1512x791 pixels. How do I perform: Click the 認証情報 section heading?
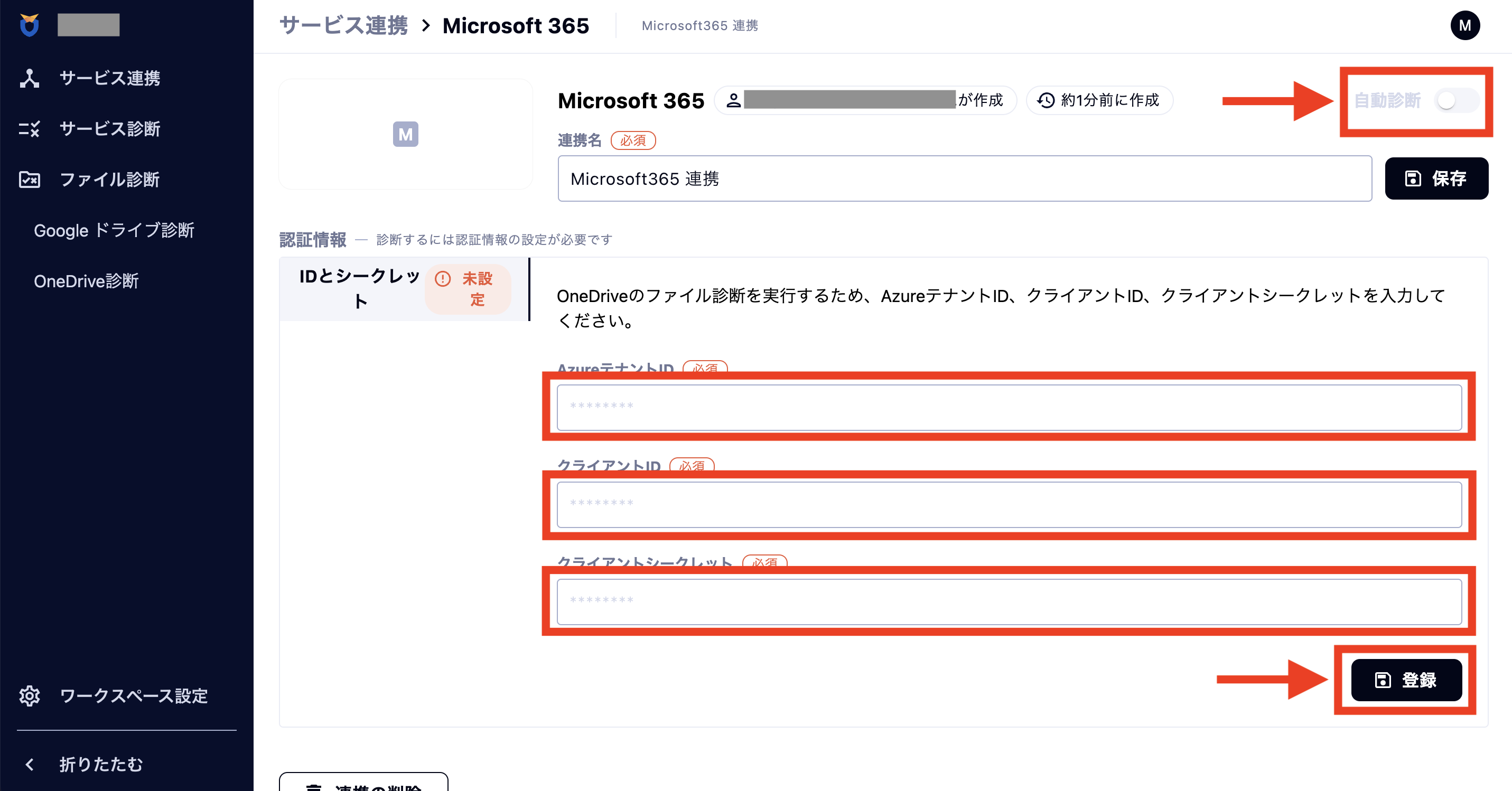click(x=313, y=239)
